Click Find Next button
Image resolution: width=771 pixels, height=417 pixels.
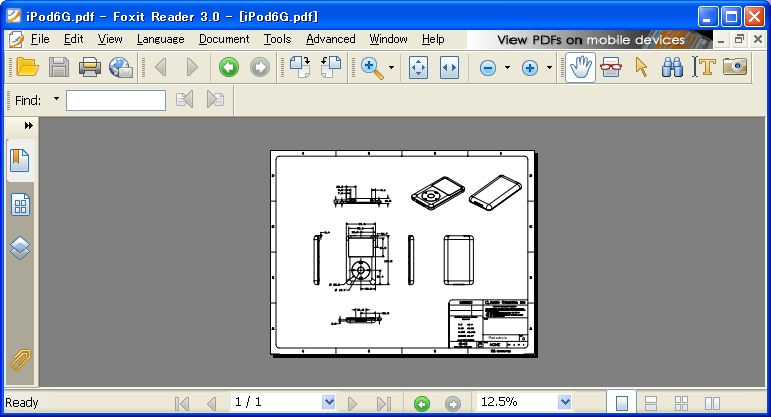[215, 100]
